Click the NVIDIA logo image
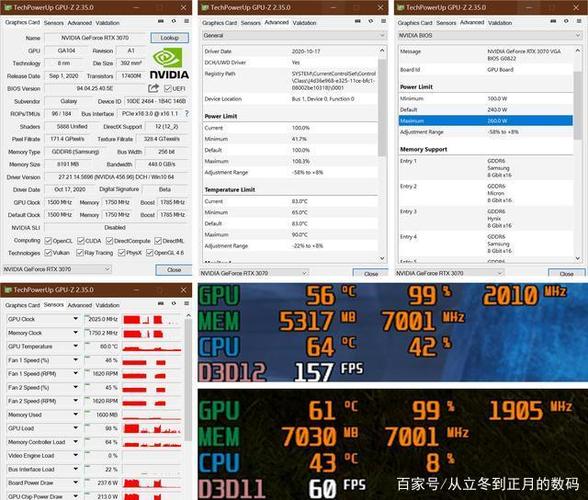 click(169, 63)
